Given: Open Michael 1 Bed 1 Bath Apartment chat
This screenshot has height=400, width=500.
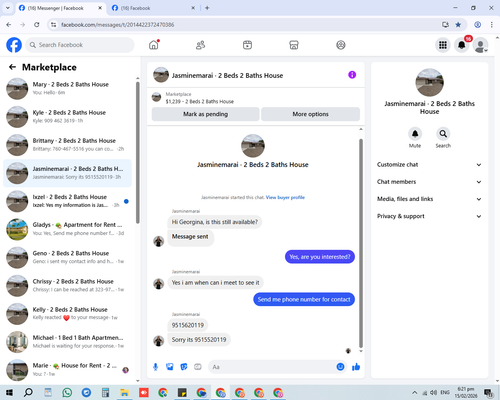Looking at the screenshot, I should [x=67, y=342].
